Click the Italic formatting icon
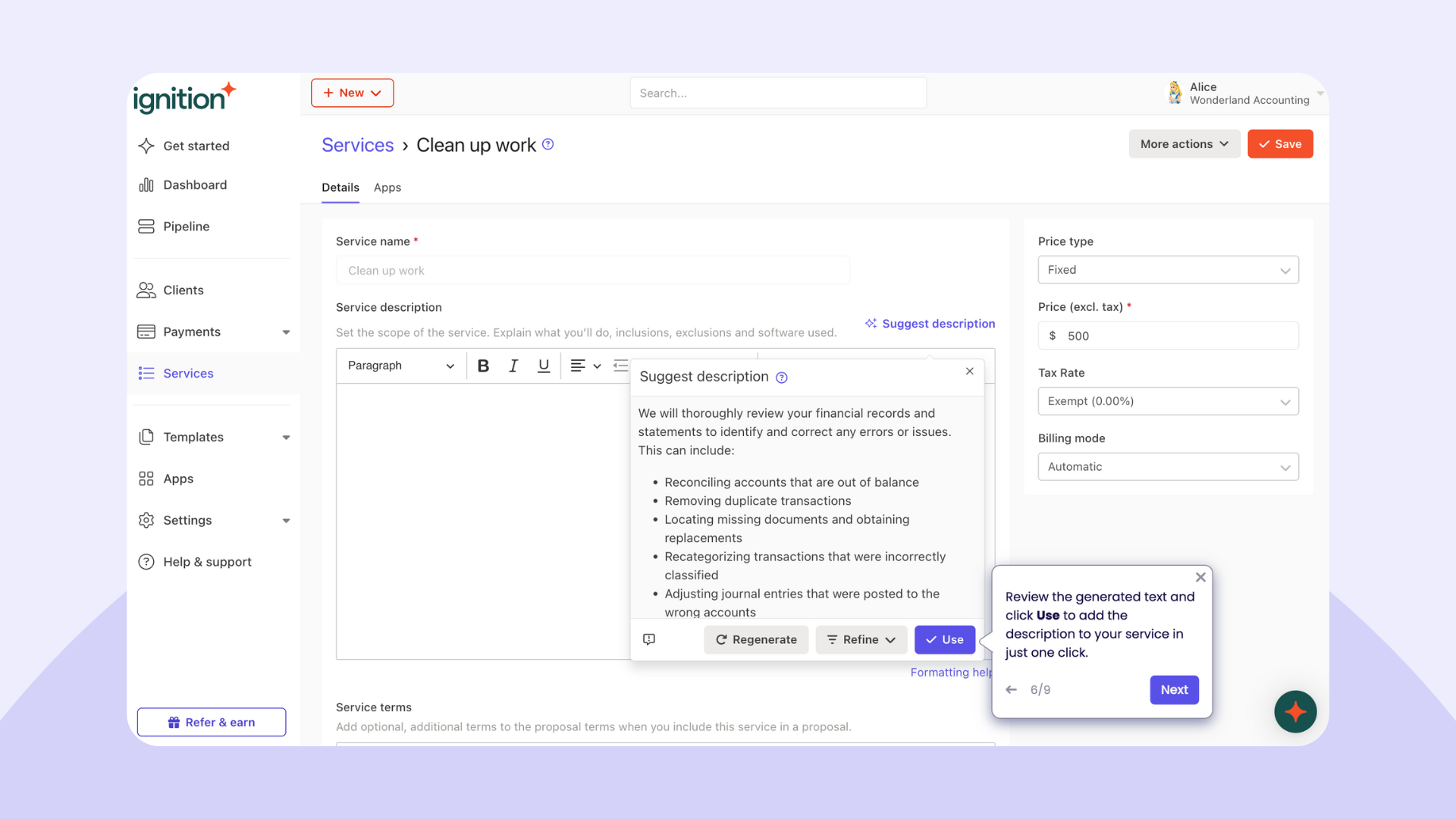 [513, 366]
